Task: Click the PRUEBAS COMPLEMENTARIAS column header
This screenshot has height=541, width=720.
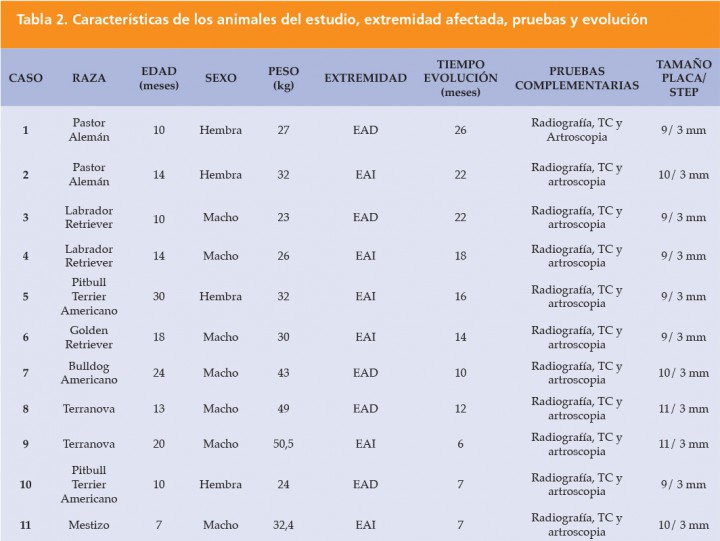Action: (577, 78)
